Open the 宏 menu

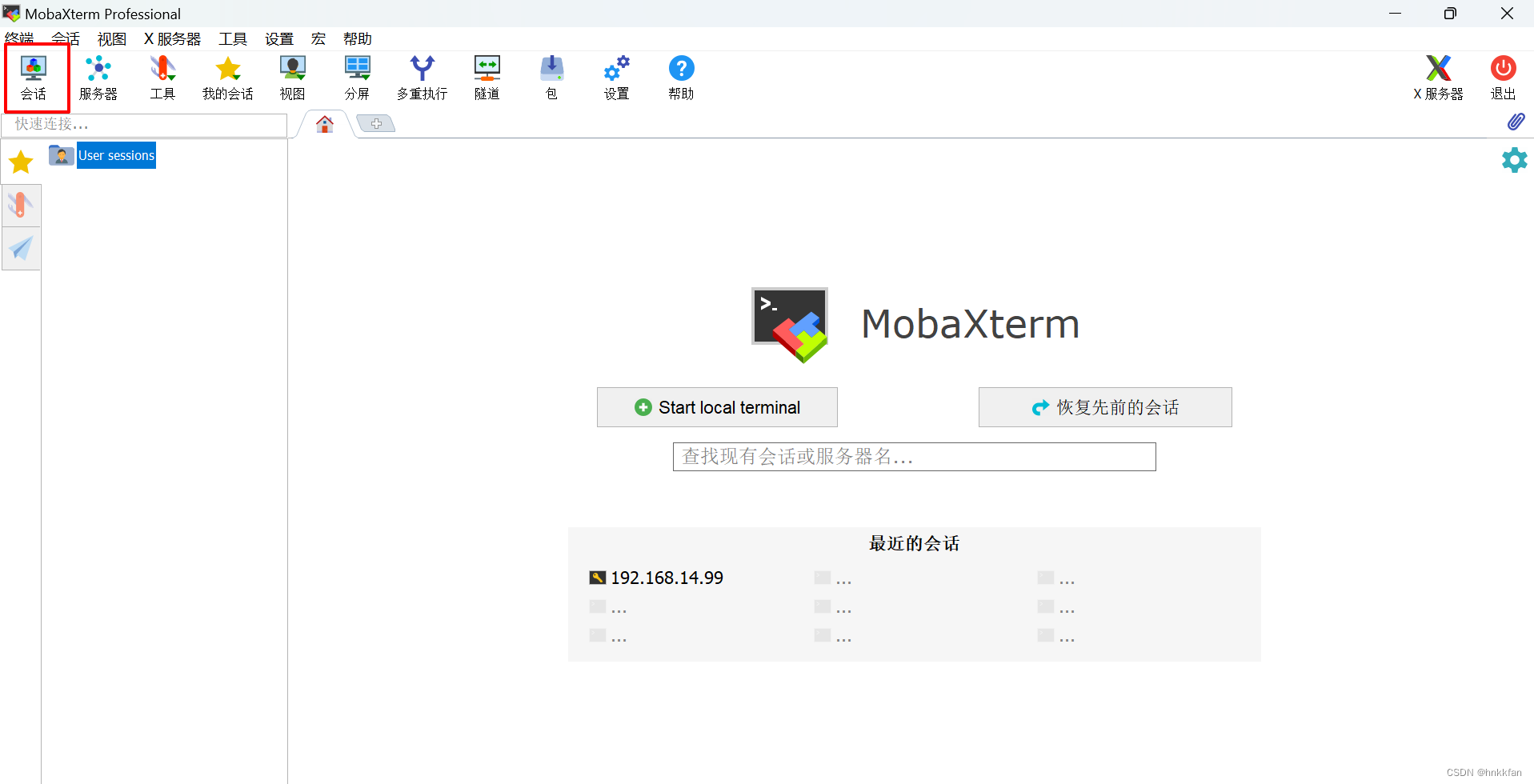click(318, 38)
